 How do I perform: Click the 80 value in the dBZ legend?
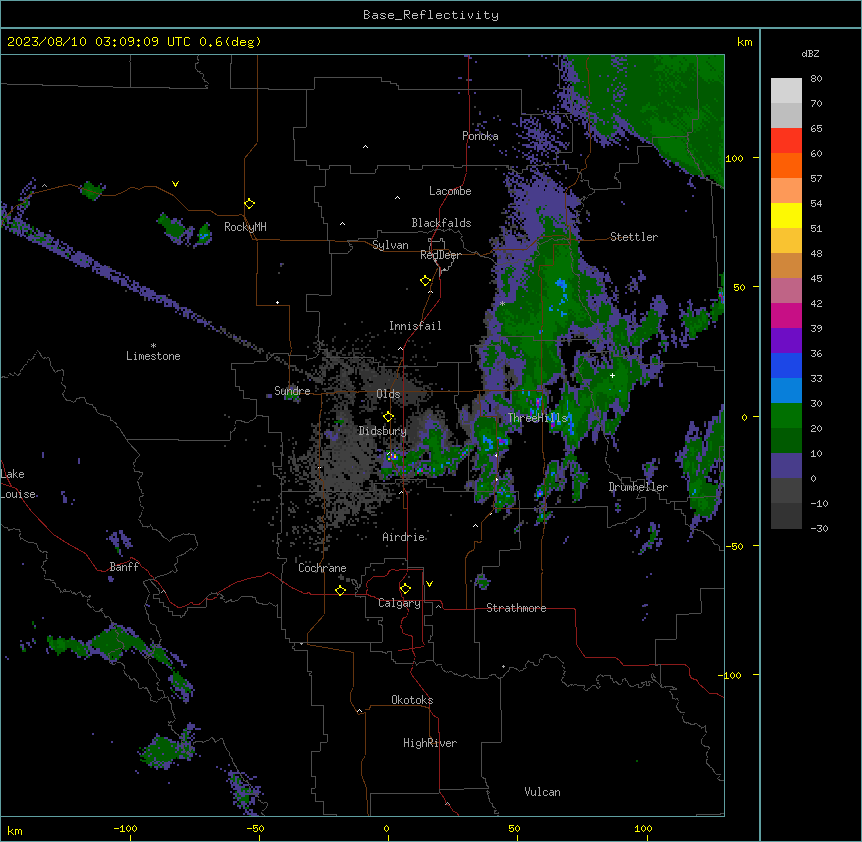coord(816,79)
